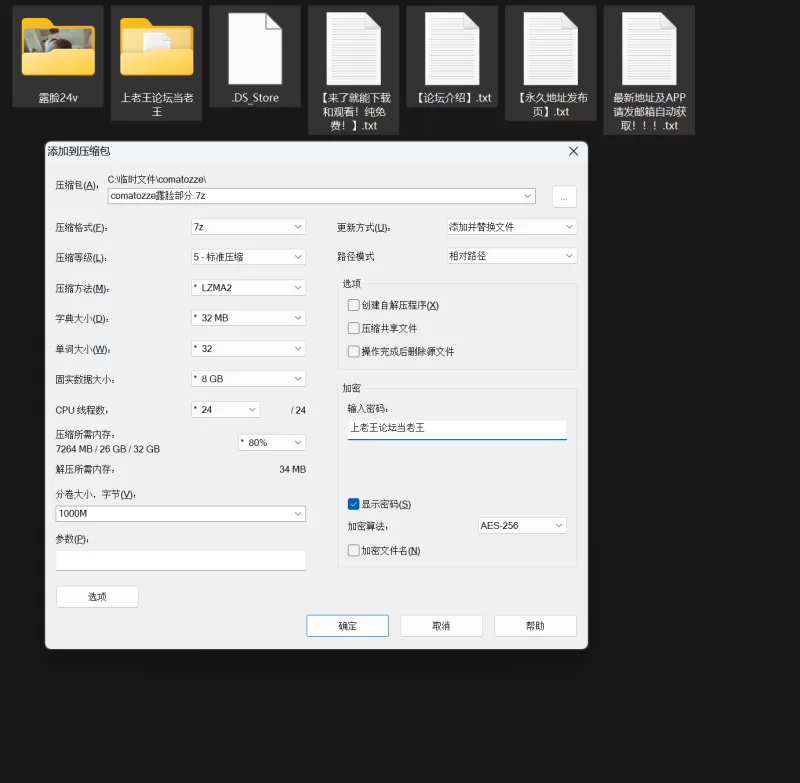800x783 pixels.
Task: Open the 选项 button at bottom left
Action: click(x=97, y=597)
